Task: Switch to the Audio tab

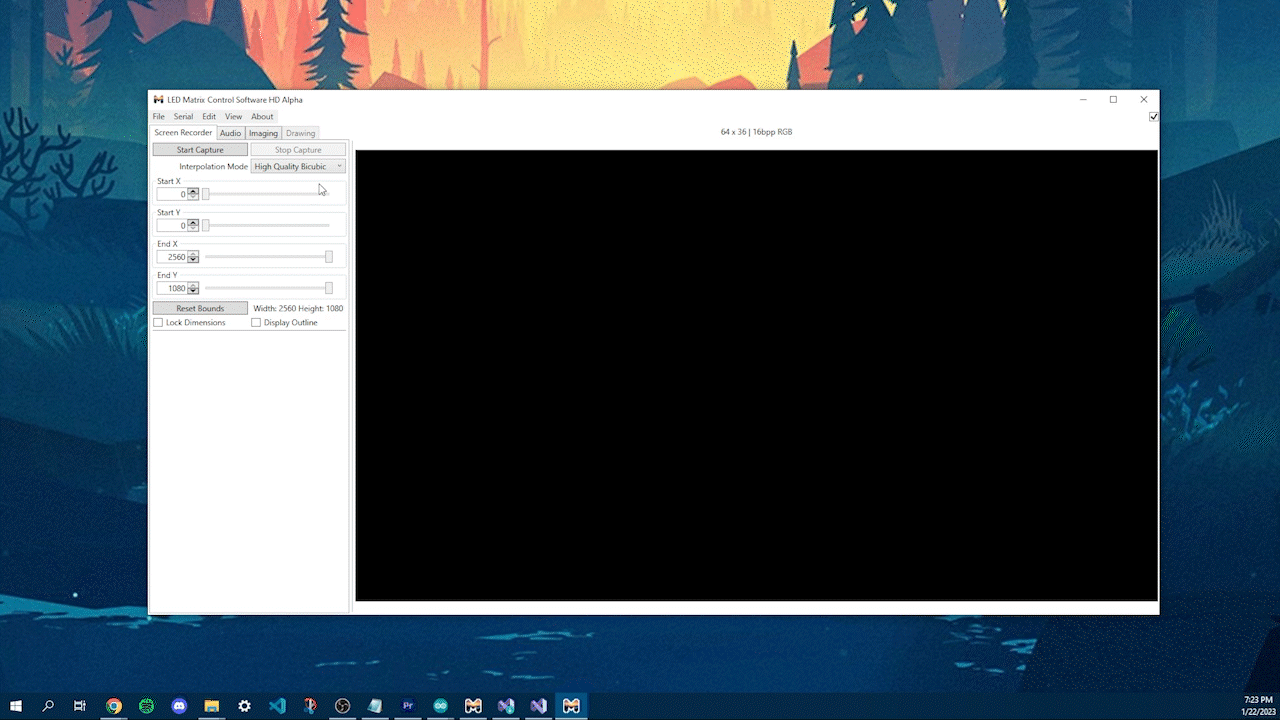Action: click(x=231, y=133)
